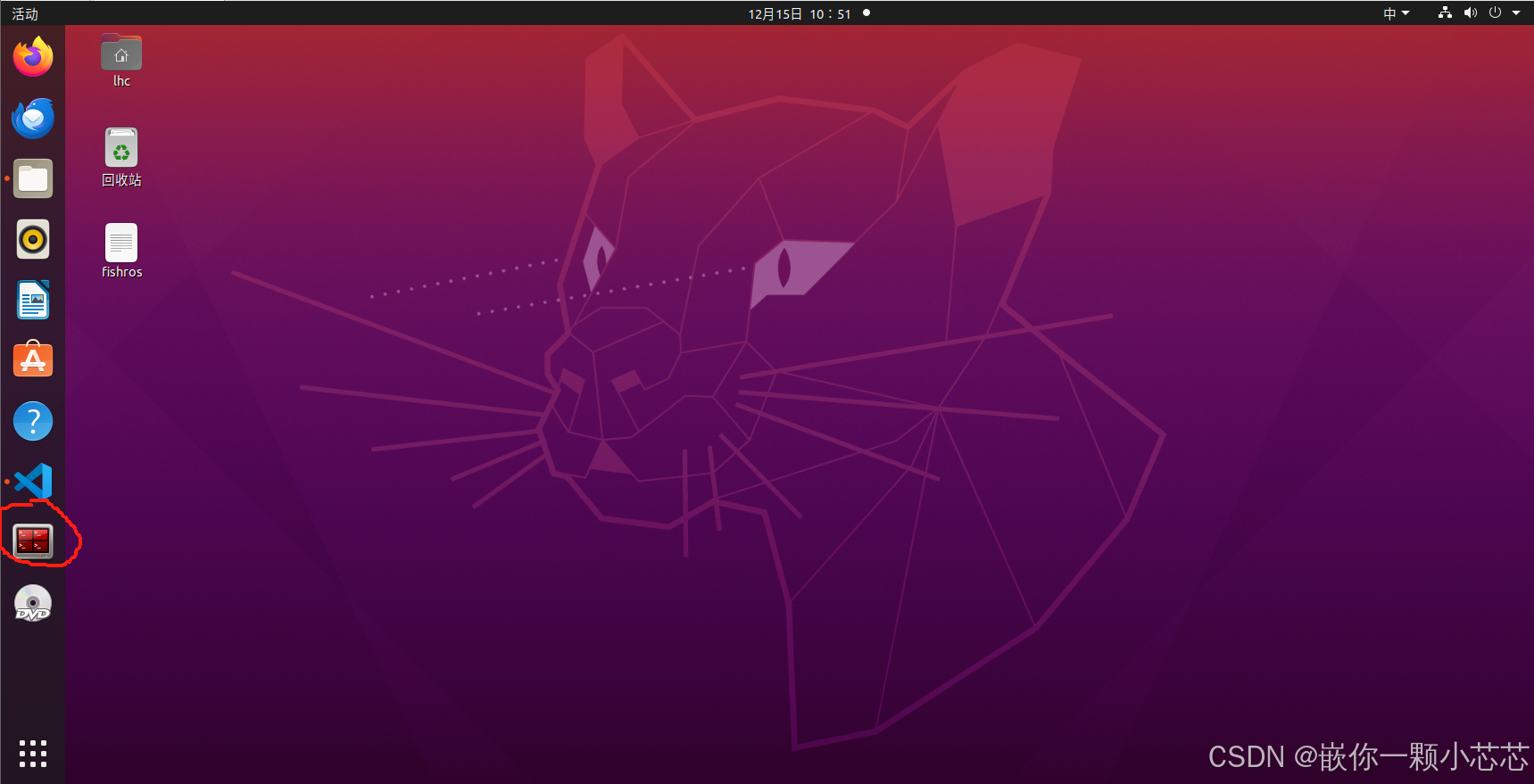1534x784 pixels.
Task: Open the Help question mark icon
Action: tap(33, 421)
